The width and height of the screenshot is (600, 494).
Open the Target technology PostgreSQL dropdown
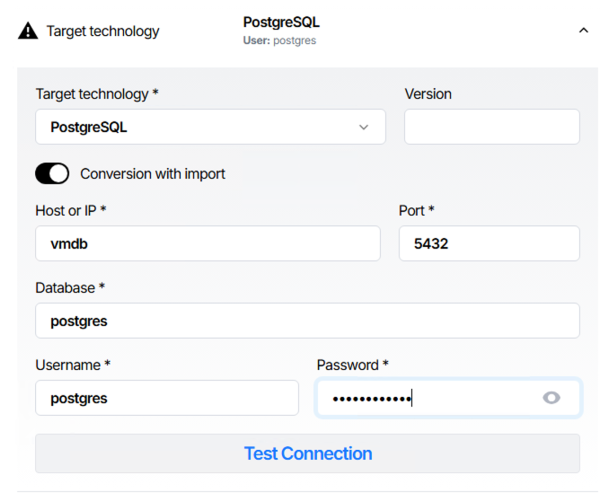tap(210, 128)
